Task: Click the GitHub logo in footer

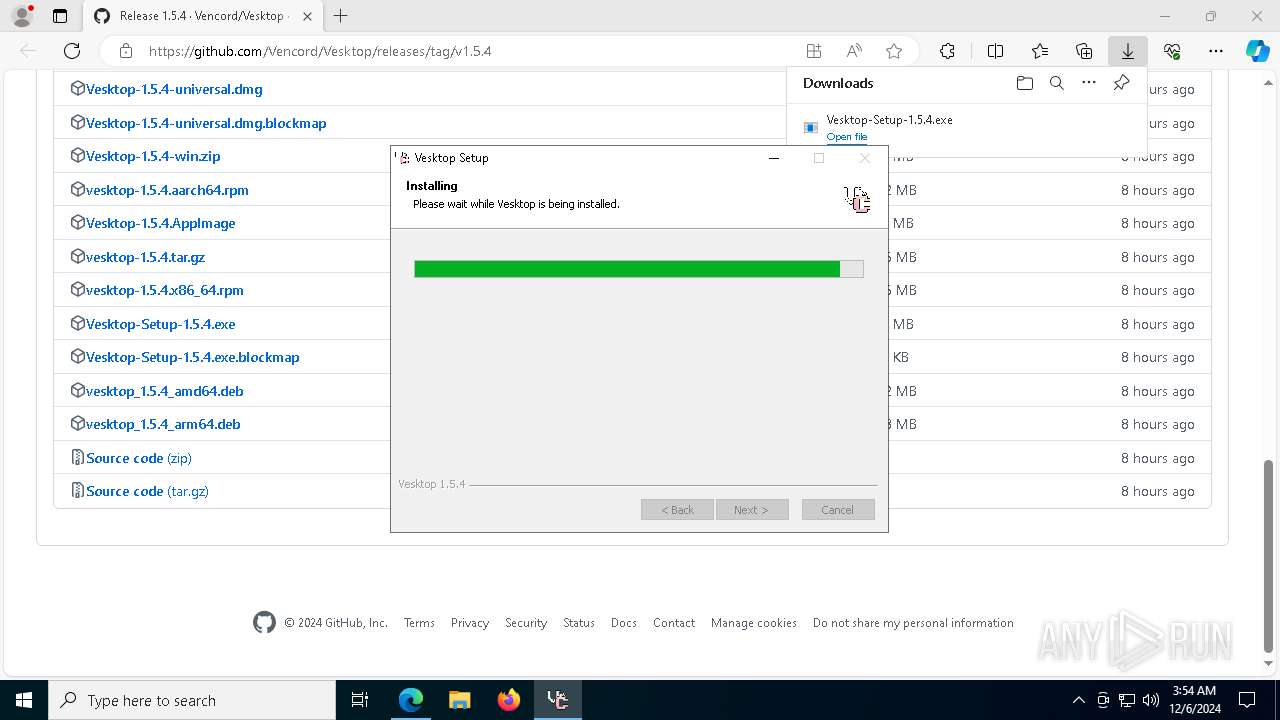Action: tap(264, 623)
